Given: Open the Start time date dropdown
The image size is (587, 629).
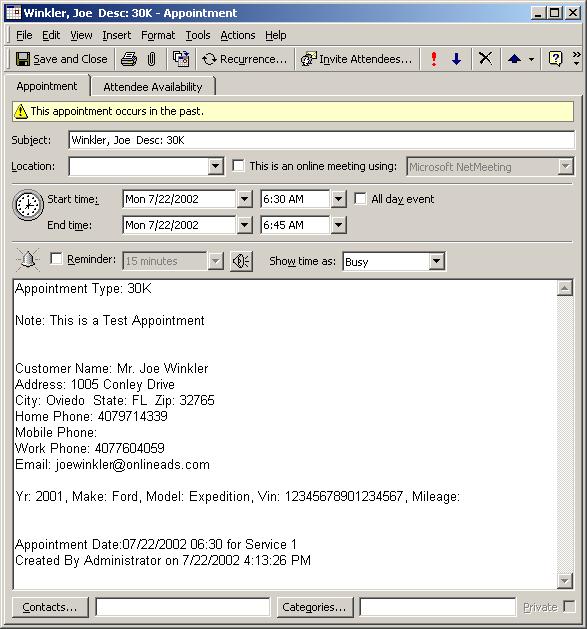Looking at the screenshot, I should pos(244,199).
